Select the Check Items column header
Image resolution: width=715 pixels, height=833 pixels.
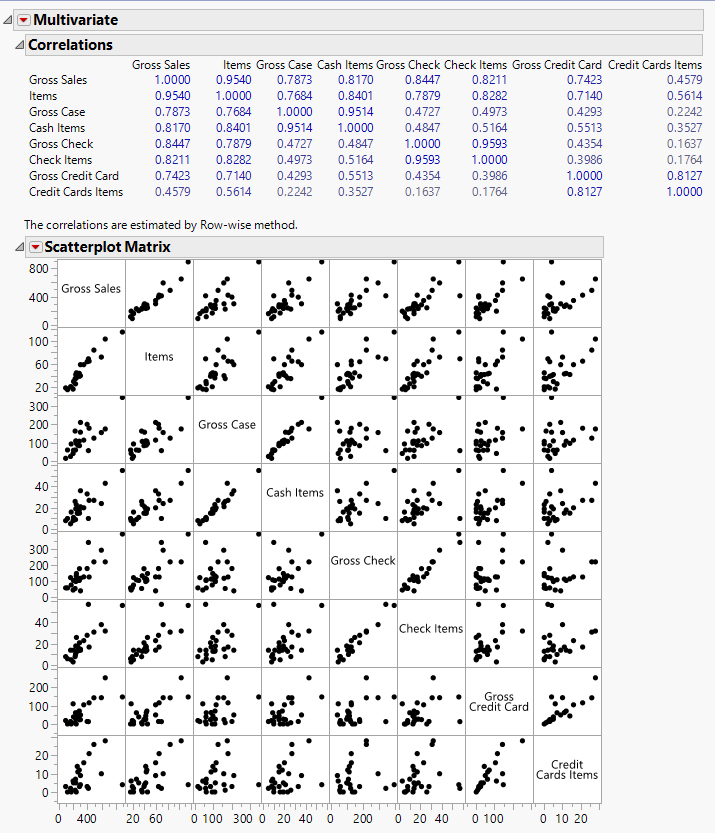click(x=475, y=65)
